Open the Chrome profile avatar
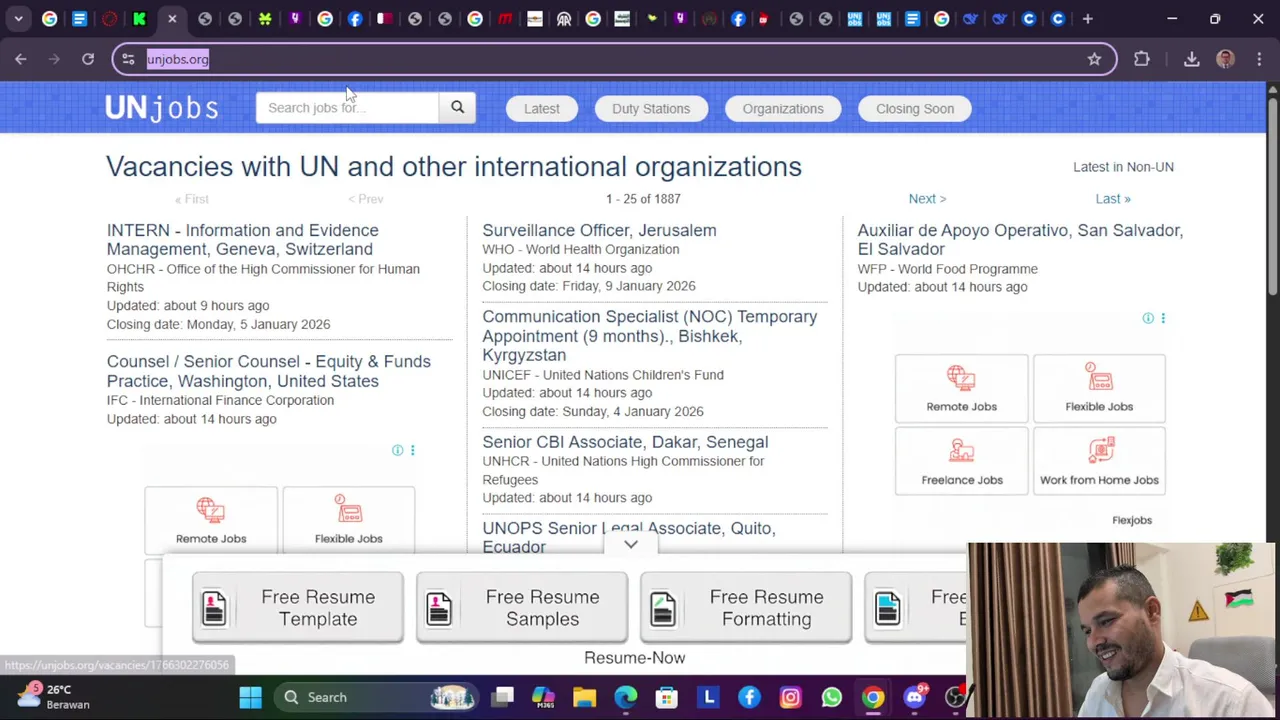The image size is (1280, 720). tap(1225, 59)
